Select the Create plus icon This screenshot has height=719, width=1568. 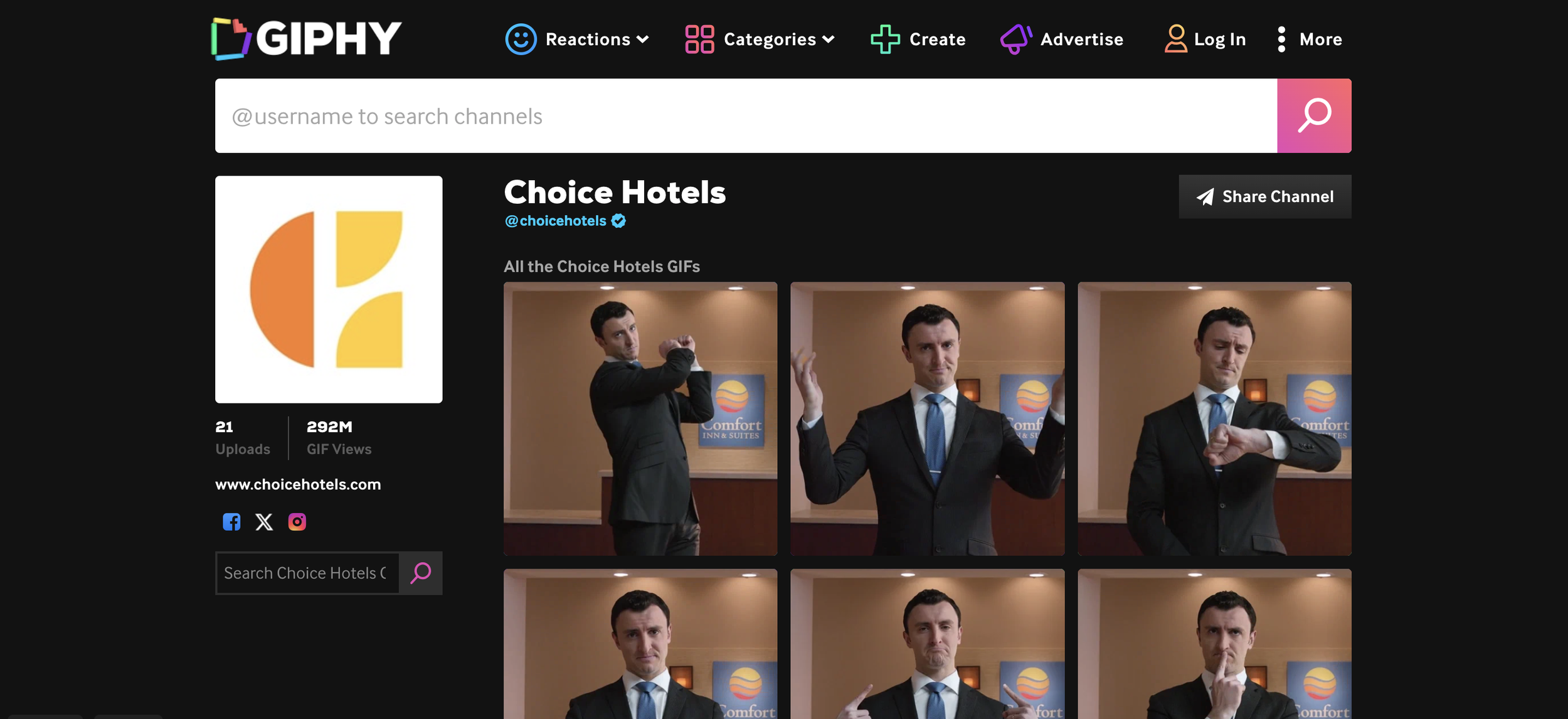tap(884, 39)
